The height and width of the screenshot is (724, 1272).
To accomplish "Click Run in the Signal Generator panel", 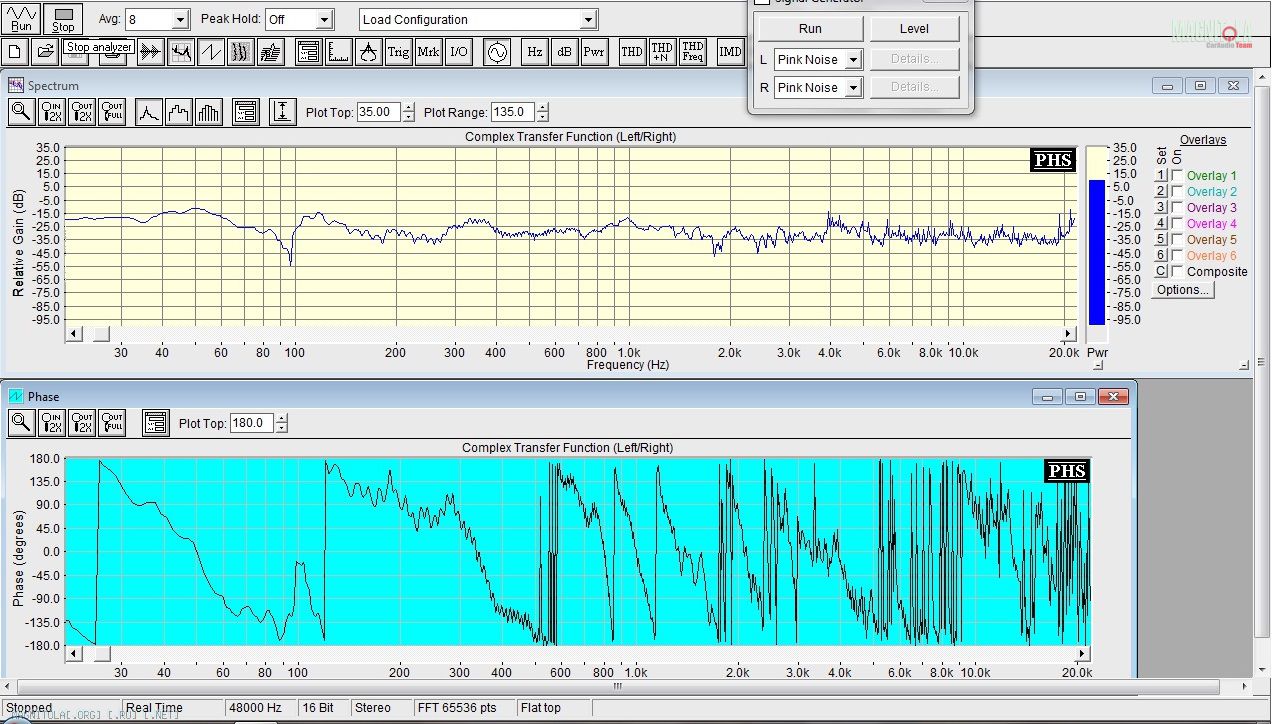I will (x=810, y=29).
